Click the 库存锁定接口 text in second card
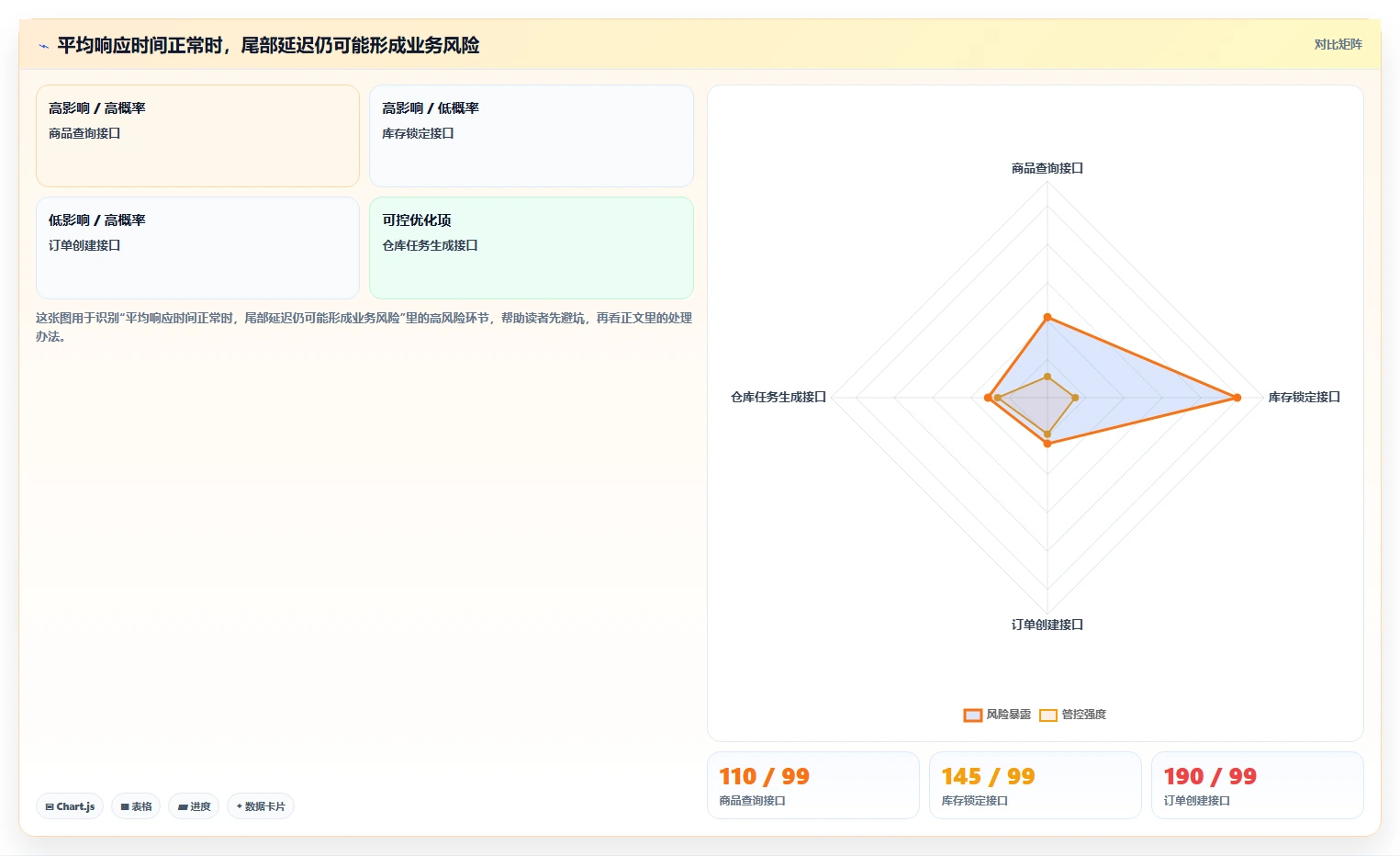The height and width of the screenshot is (856, 1400). click(418, 133)
